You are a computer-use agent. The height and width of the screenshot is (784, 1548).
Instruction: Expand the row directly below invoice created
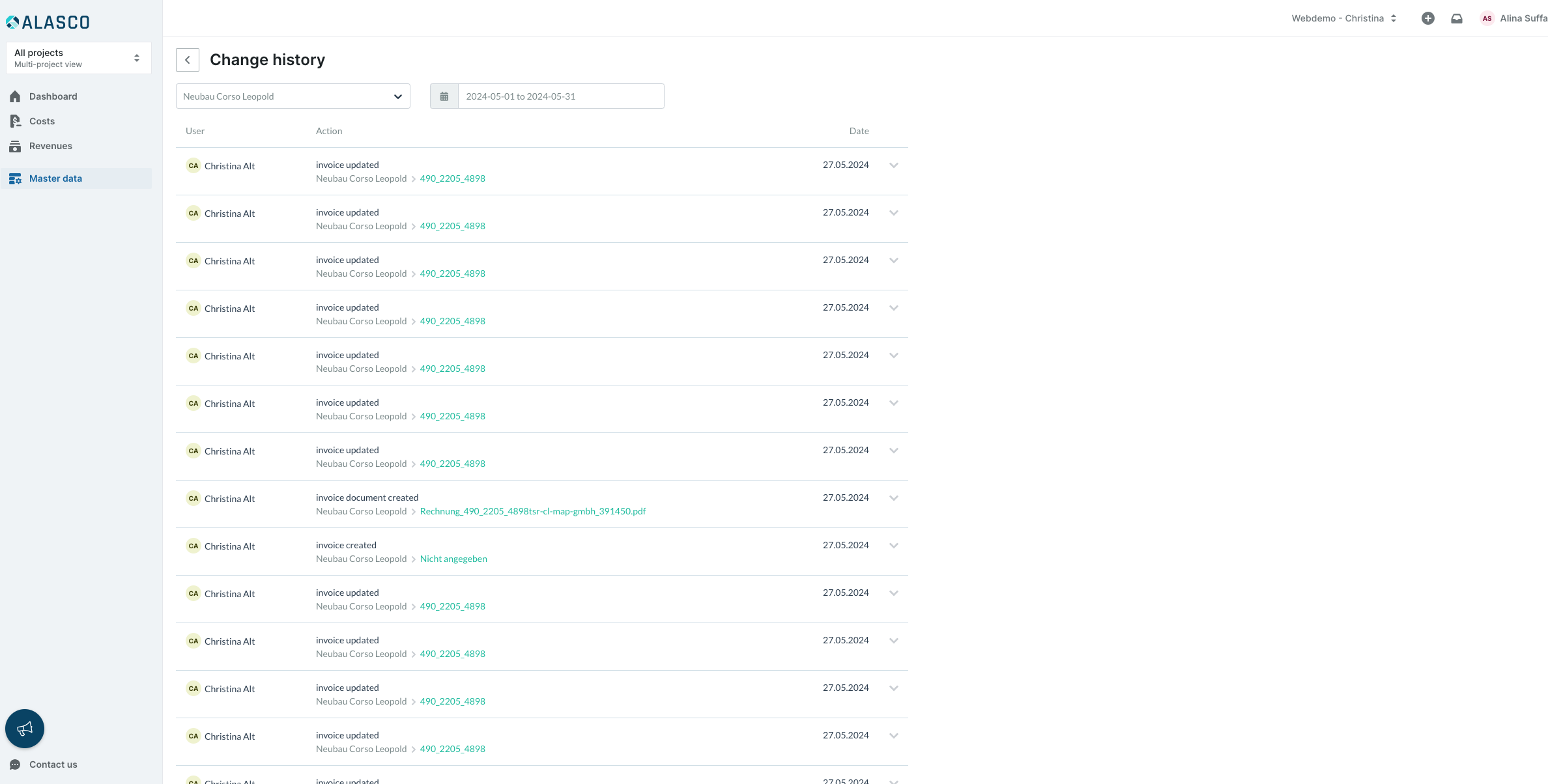[x=894, y=593]
